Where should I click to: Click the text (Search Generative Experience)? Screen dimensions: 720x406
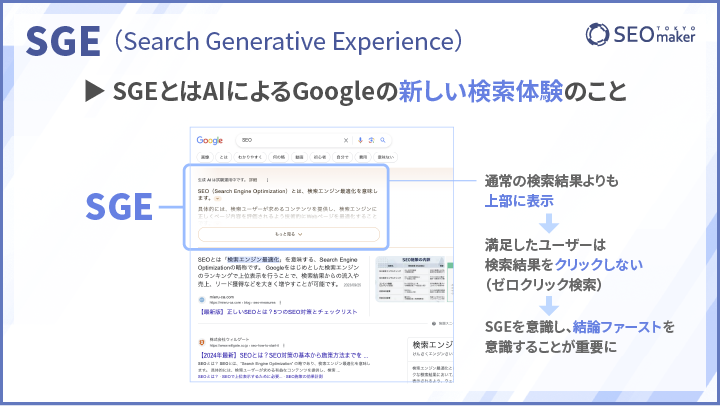pyautogui.click(x=288, y=41)
